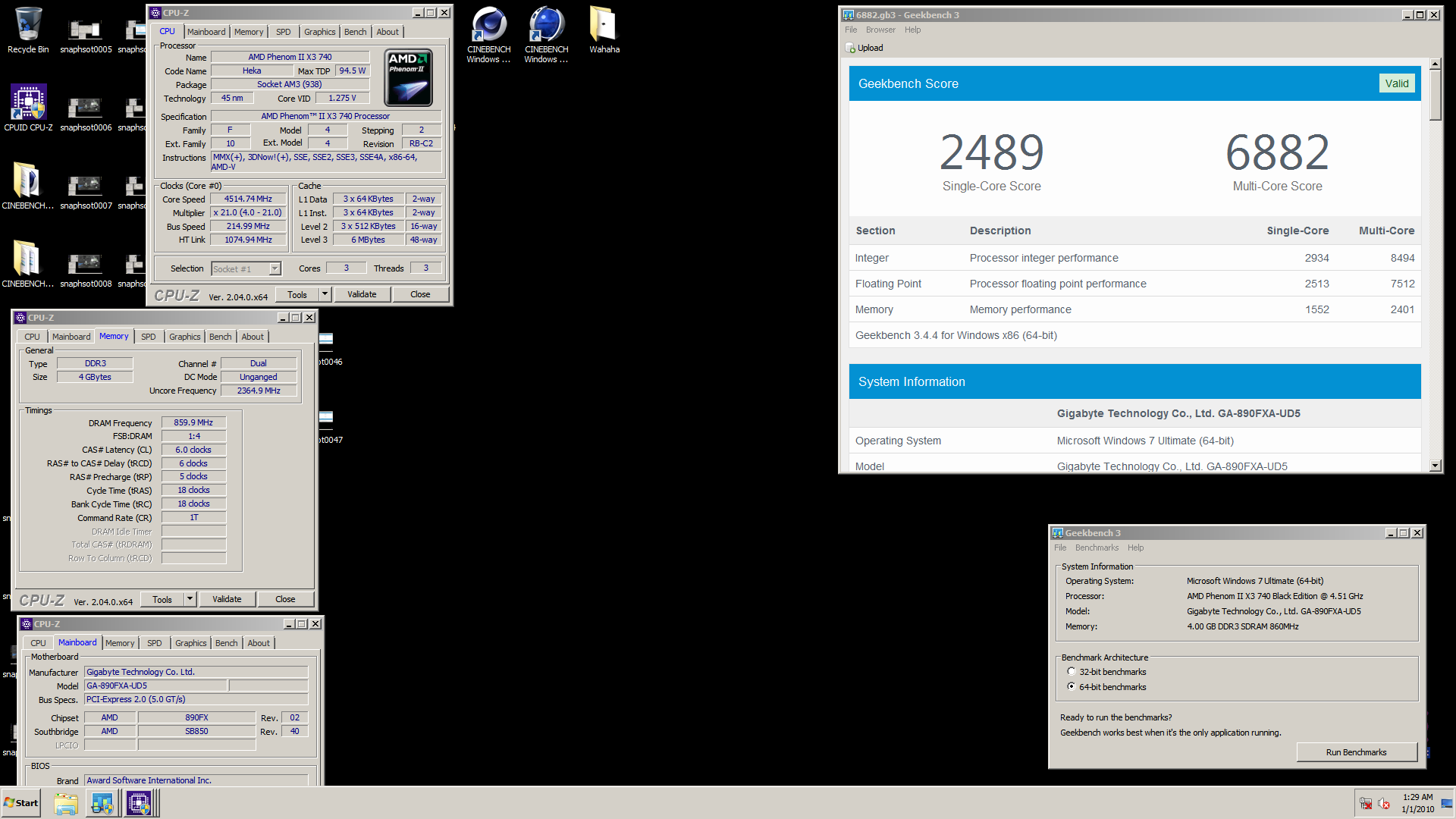
Task: Click the title icon of the small Geekbench 3 window
Action: pos(1058,533)
